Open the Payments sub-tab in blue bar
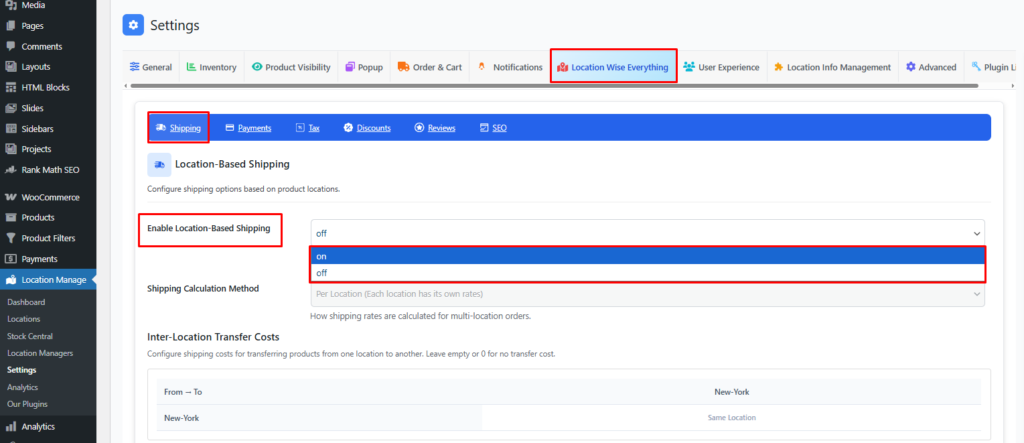 248,128
